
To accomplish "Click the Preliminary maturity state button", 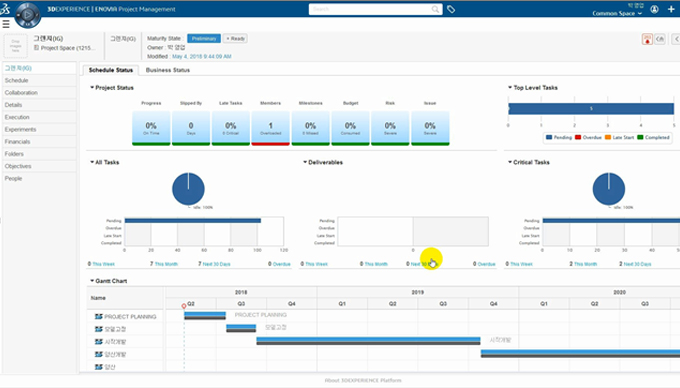I will [x=204, y=39].
